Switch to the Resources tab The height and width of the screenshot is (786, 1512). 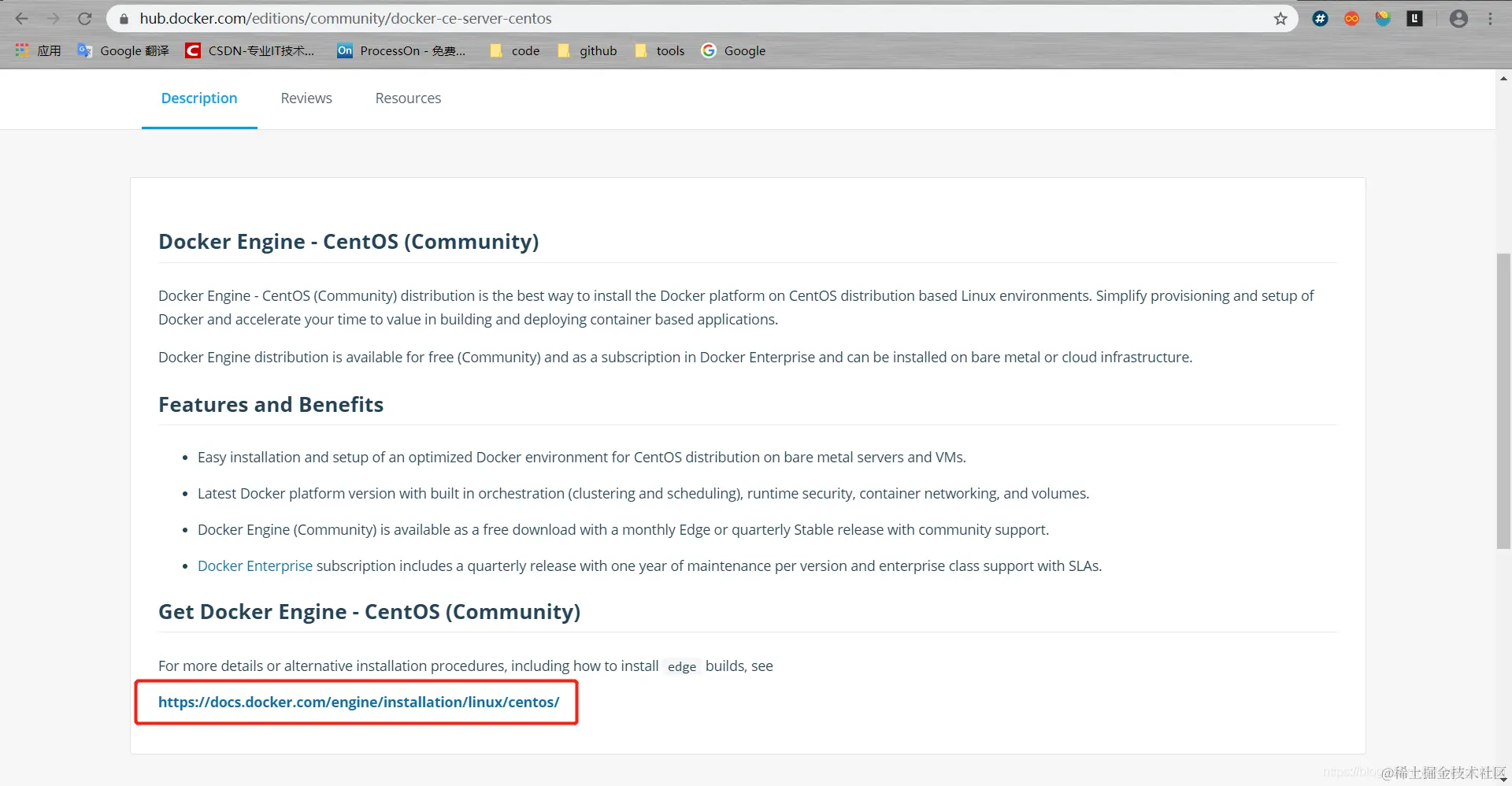coord(408,98)
